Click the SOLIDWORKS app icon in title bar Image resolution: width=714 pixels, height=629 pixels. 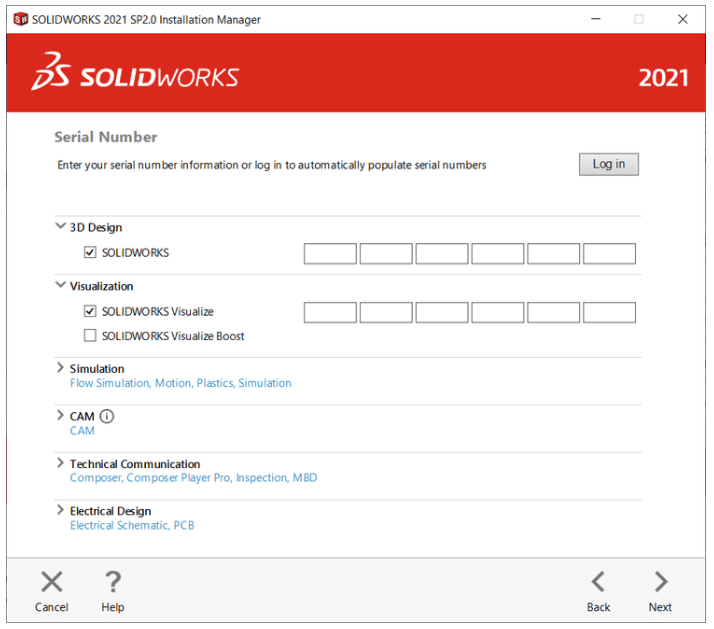tap(20, 20)
